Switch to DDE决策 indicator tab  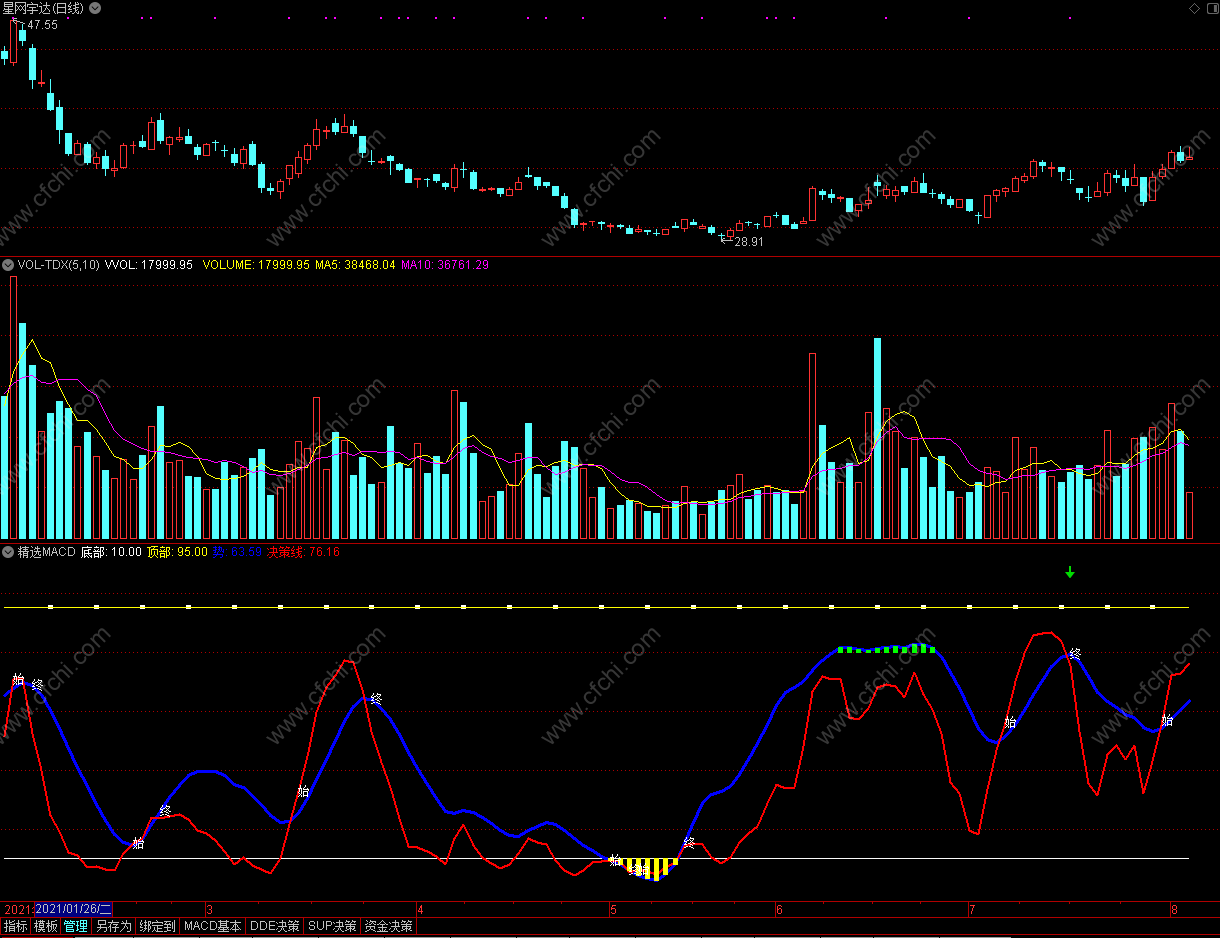[x=275, y=927]
